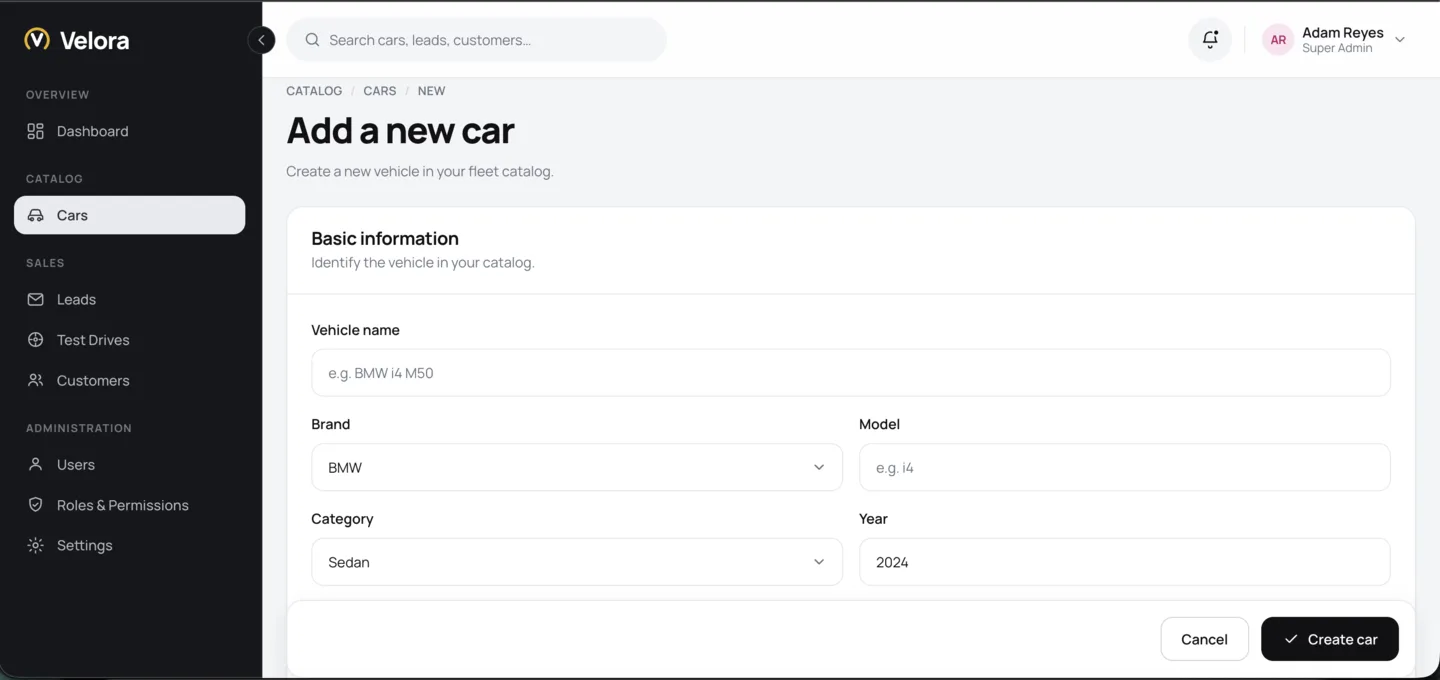1440x680 pixels.
Task: Click the Basic information heading
Action: click(385, 238)
